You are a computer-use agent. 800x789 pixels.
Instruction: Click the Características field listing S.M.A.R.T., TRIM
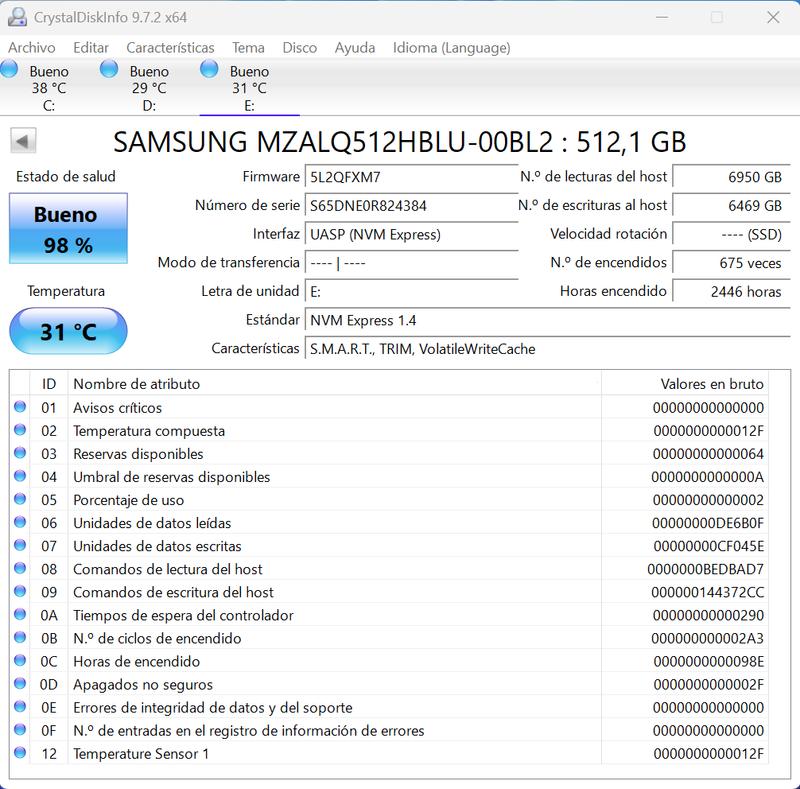pyautogui.click(x=547, y=349)
